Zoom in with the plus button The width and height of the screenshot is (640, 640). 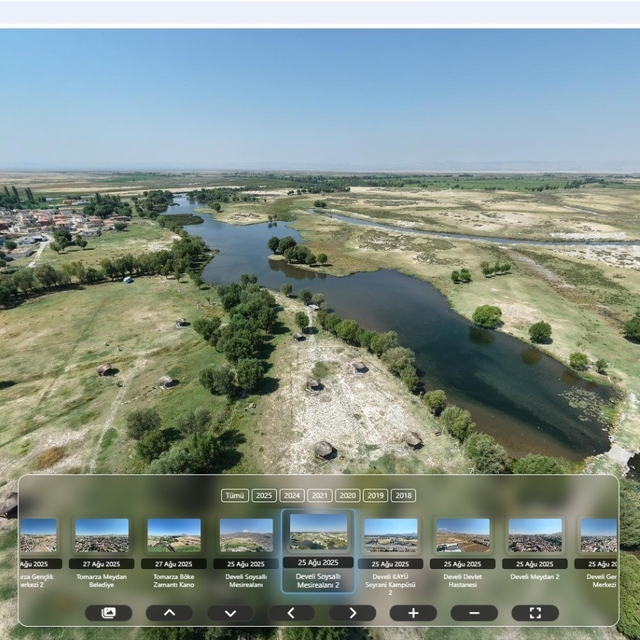click(x=413, y=613)
